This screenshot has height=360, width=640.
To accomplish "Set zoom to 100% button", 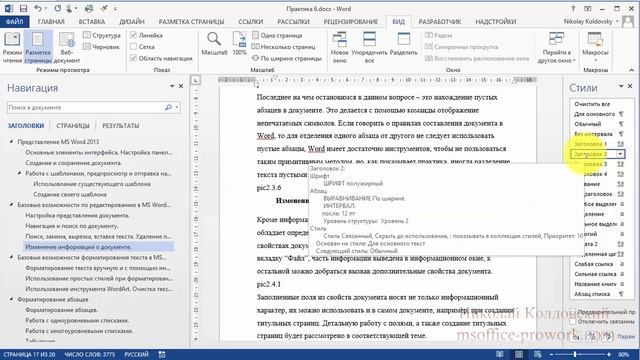I will coord(239,44).
